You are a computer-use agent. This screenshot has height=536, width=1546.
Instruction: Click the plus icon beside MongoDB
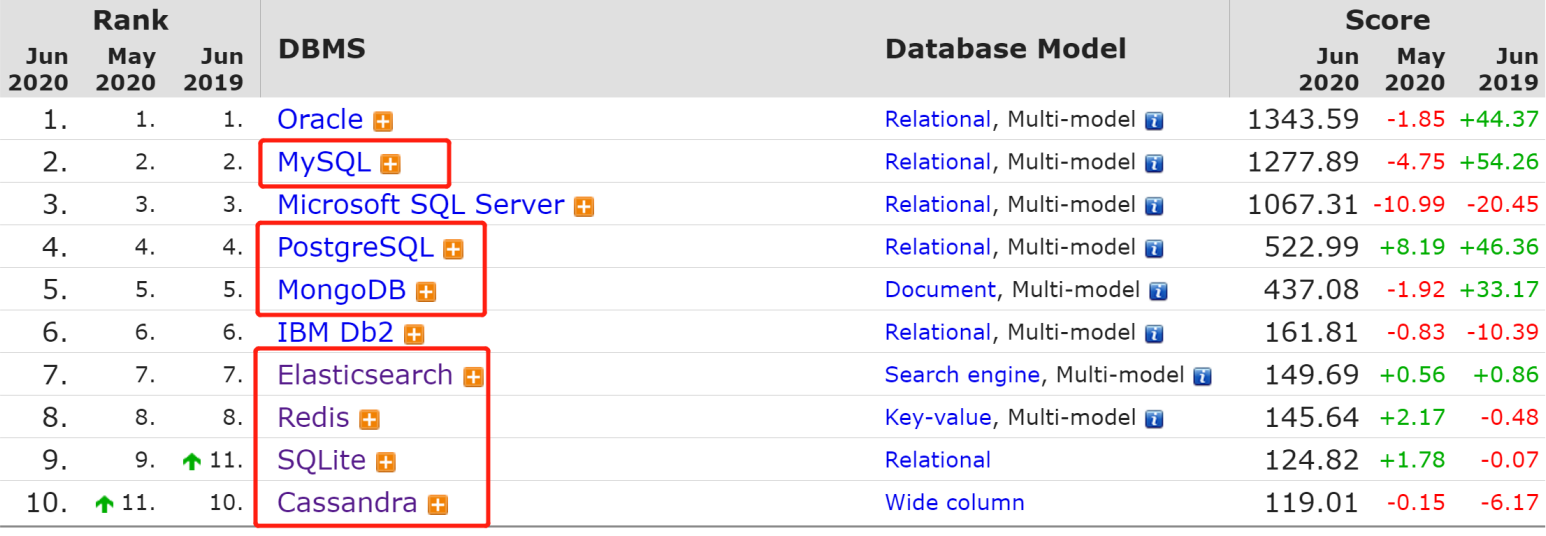pyautogui.click(x=426, y=292)
